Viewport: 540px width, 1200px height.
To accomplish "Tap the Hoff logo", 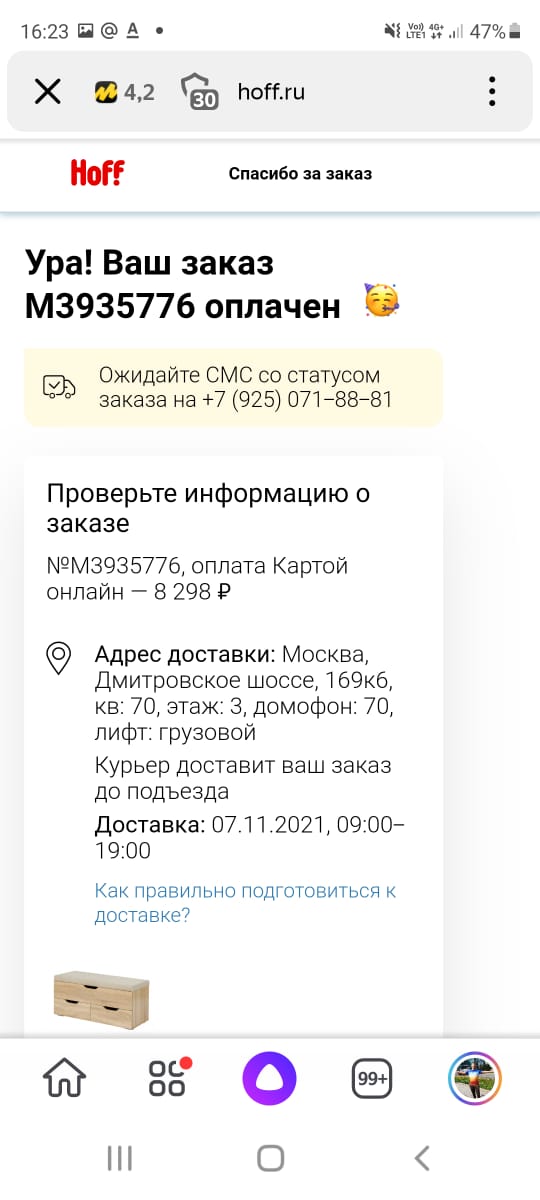I will click(x=97, y=173).
